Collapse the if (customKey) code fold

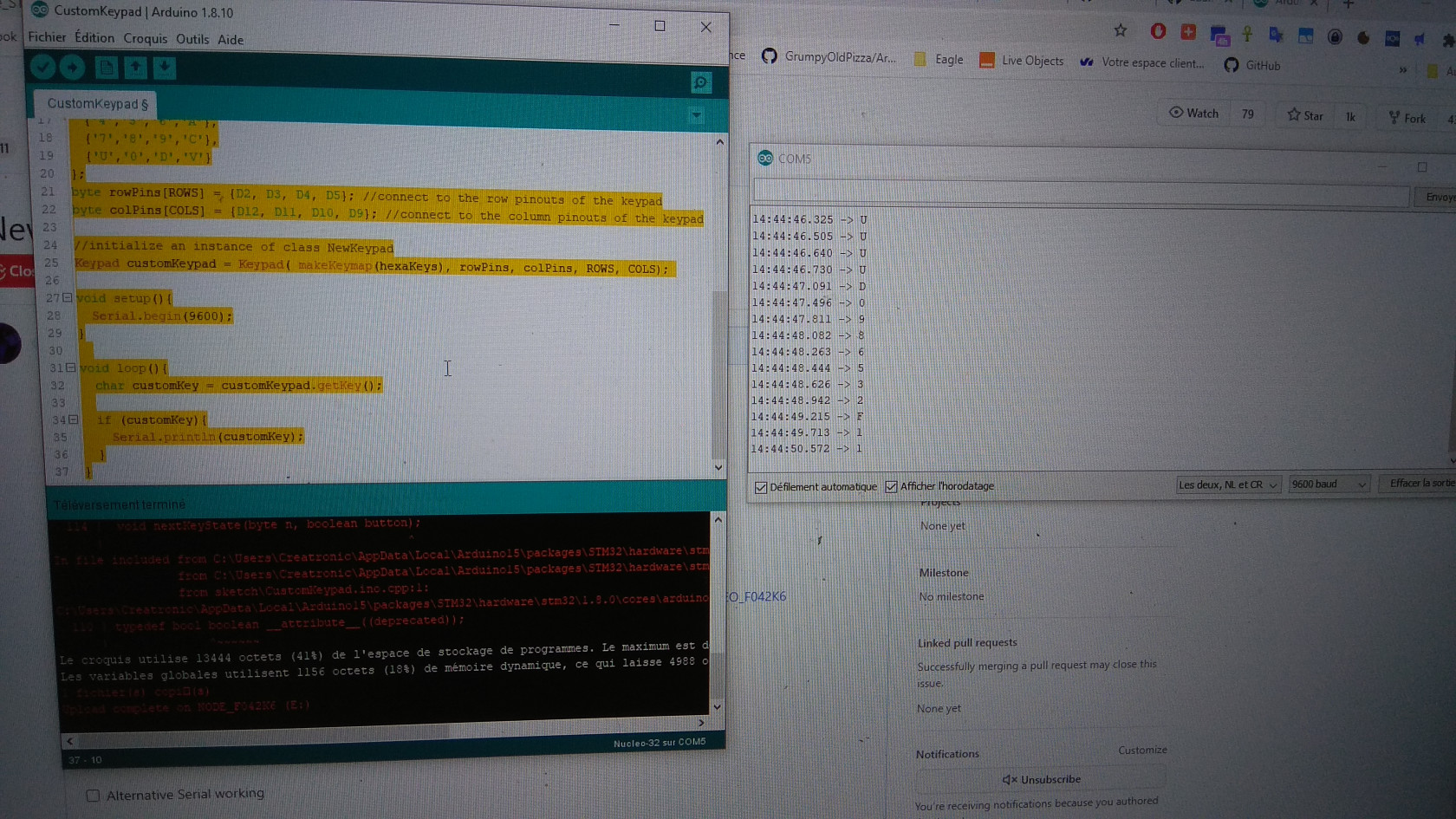pyautogui.click(x=74, y=419)
